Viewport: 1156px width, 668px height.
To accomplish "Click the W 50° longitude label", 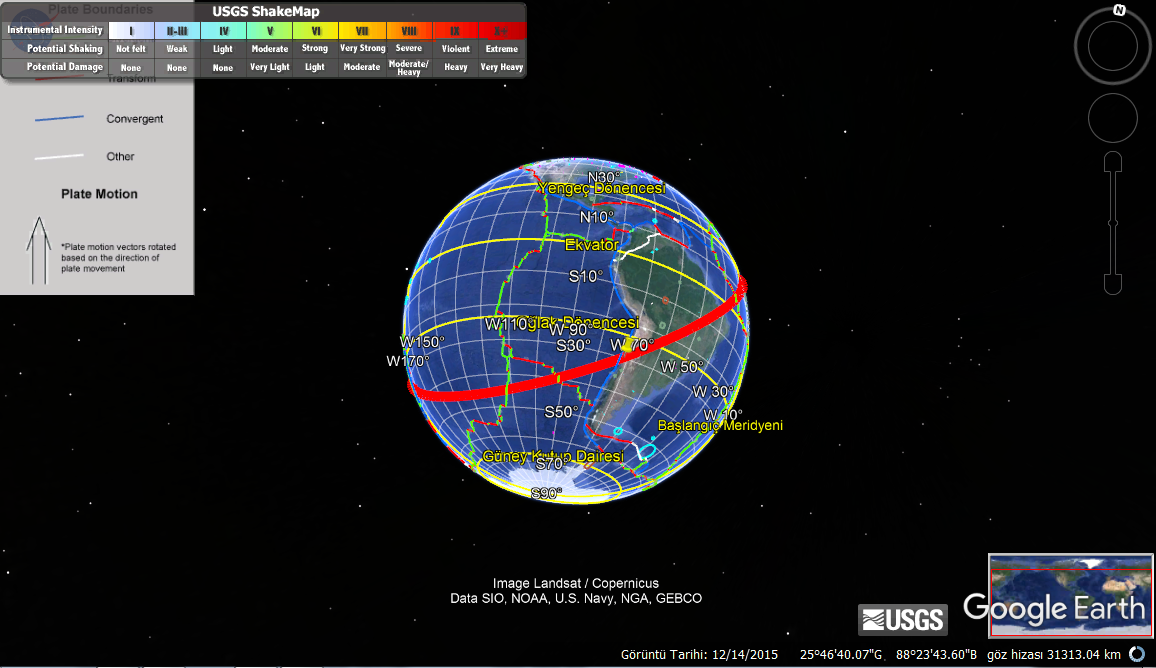I will (682, 366).
